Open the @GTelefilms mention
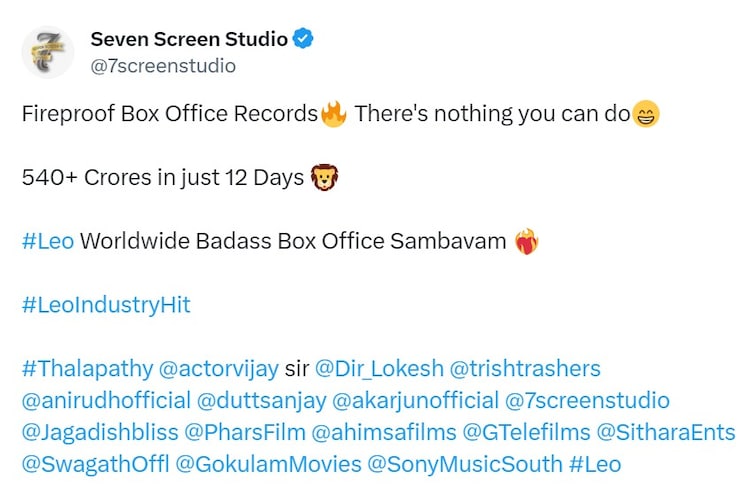 click(x=525, y=432)
